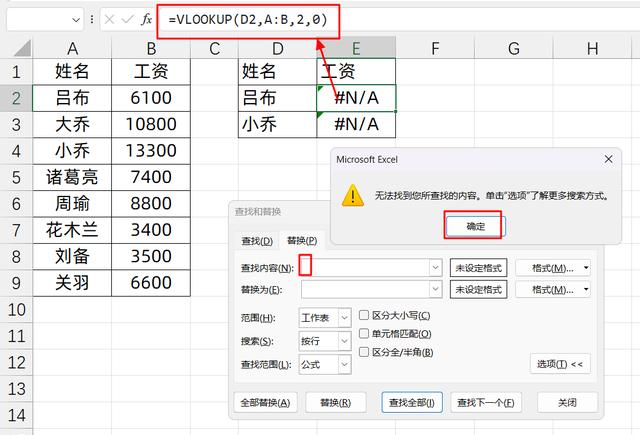The height and width of the screenshot is (435, 640).
Task: Select cell A7 containing 花木兰
Action: click(72, 230)
